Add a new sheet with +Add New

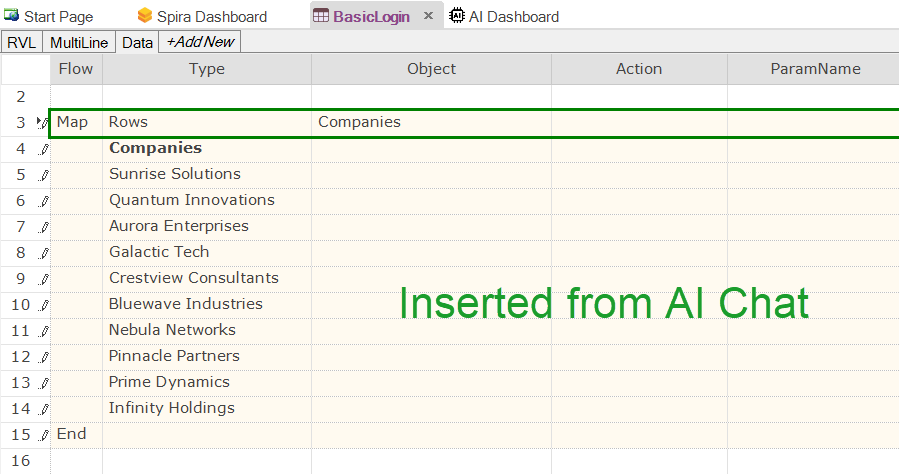(x=200, y=42)
